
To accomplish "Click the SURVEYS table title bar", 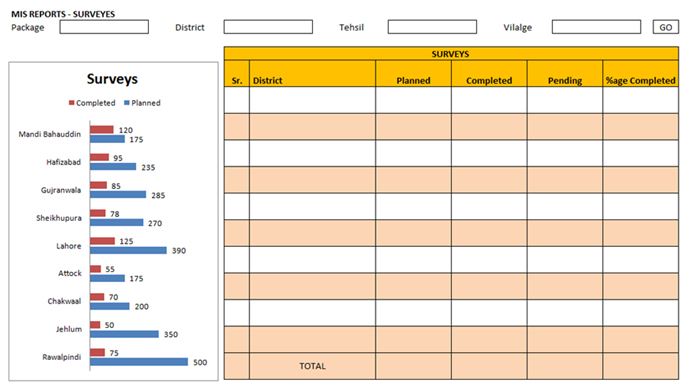I will [451, 54].
